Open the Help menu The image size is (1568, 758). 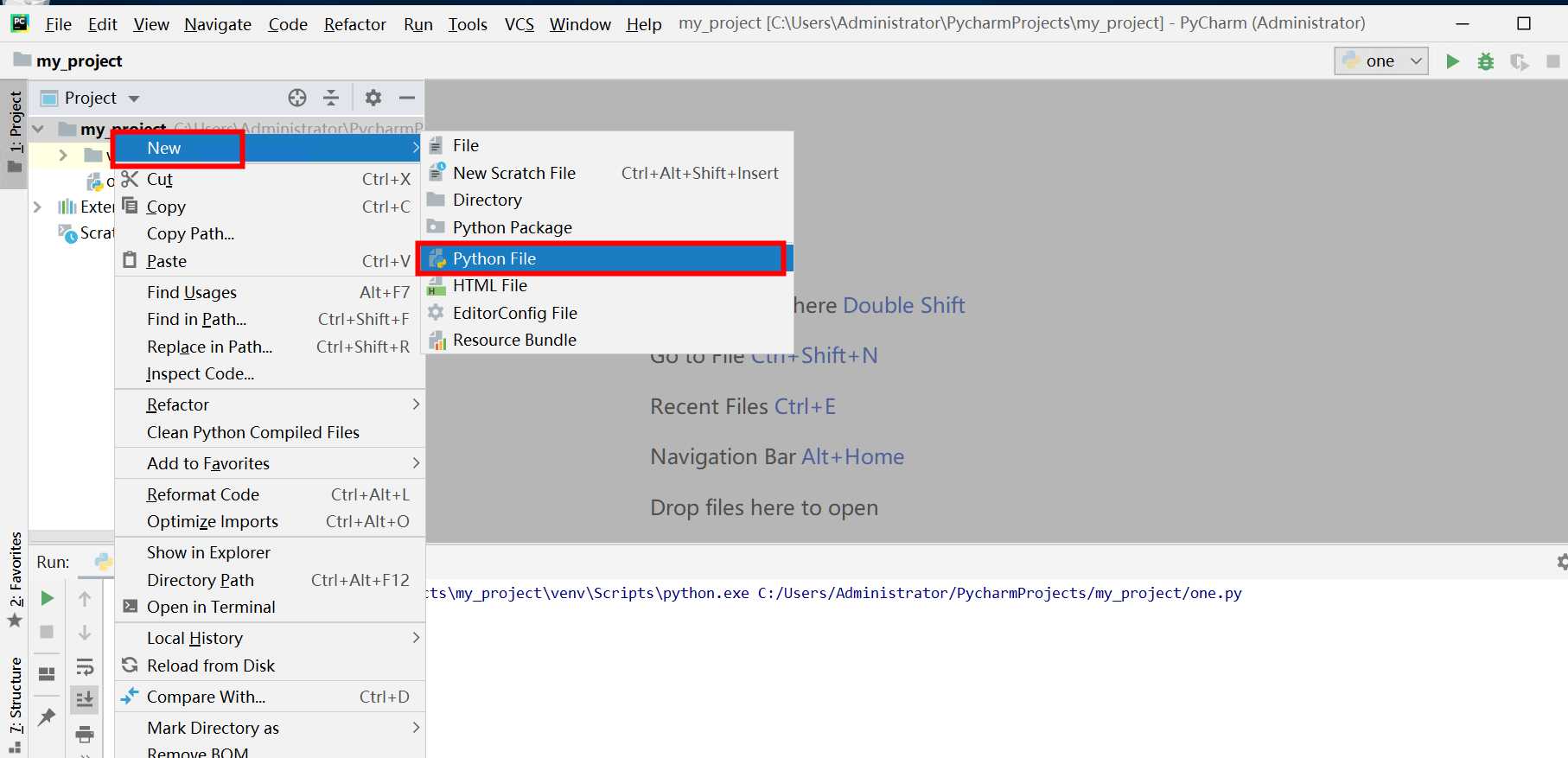coord(644,24)
